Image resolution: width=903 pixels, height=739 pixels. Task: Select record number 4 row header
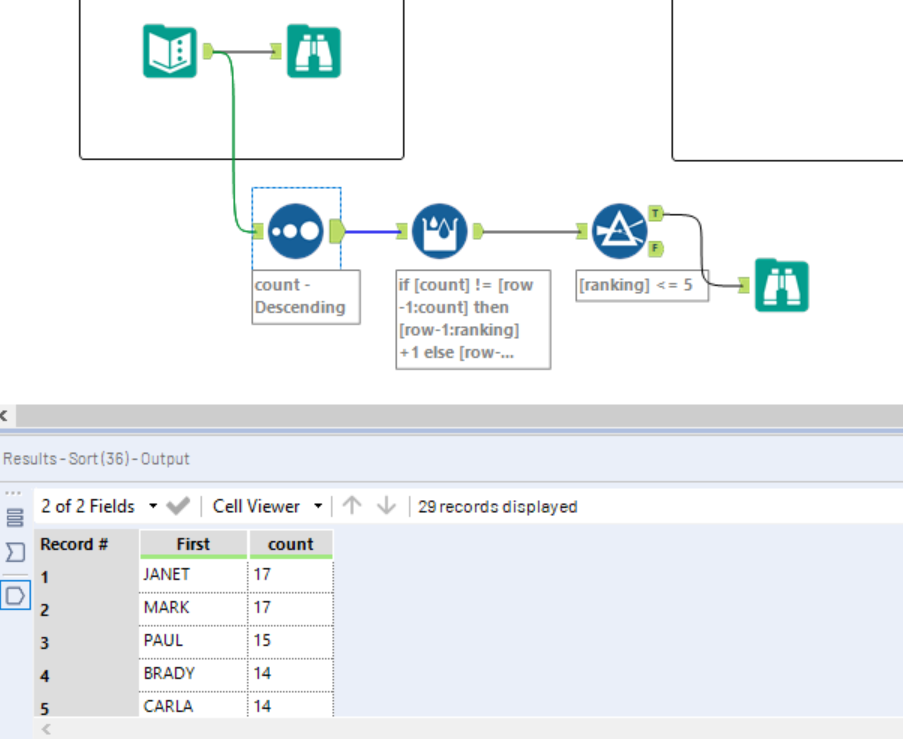point(86,675)
